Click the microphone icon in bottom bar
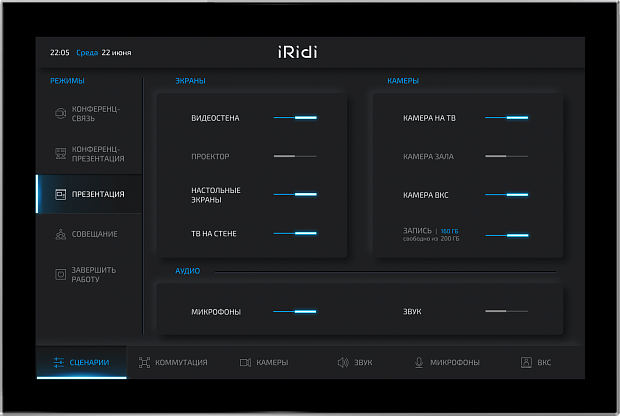620x416 pixels. point(419,362)
